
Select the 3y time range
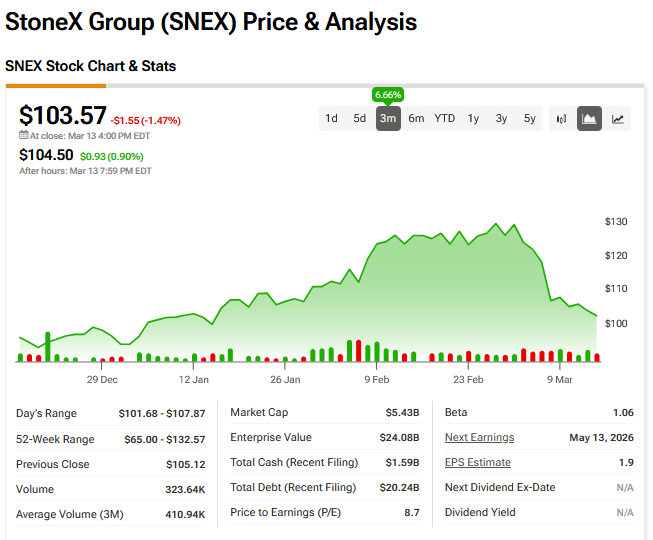[x=501, y=119]
